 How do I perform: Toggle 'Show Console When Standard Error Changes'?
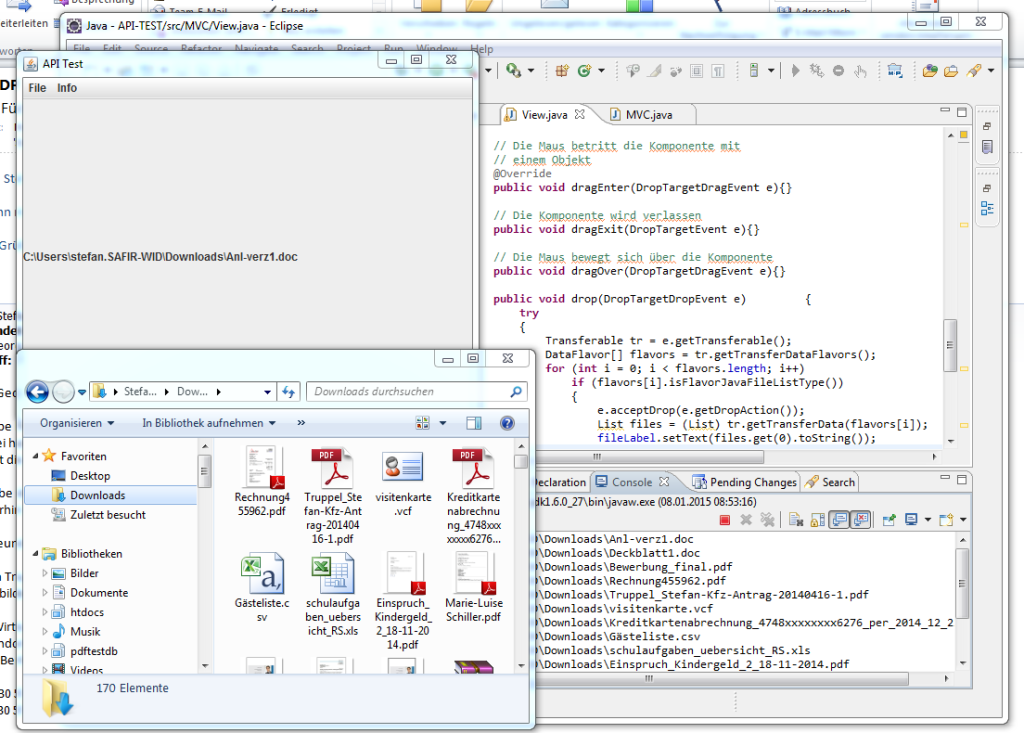861,519
